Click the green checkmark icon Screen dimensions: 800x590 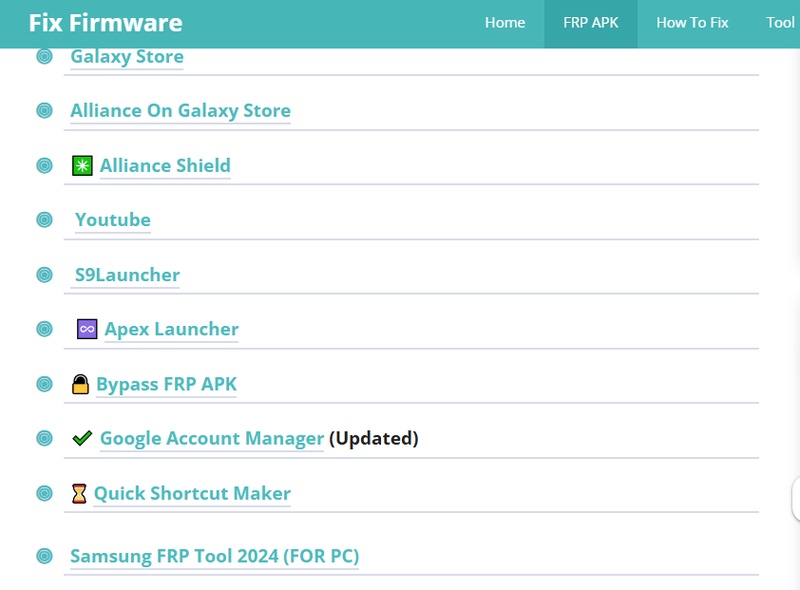click(82, 438)
